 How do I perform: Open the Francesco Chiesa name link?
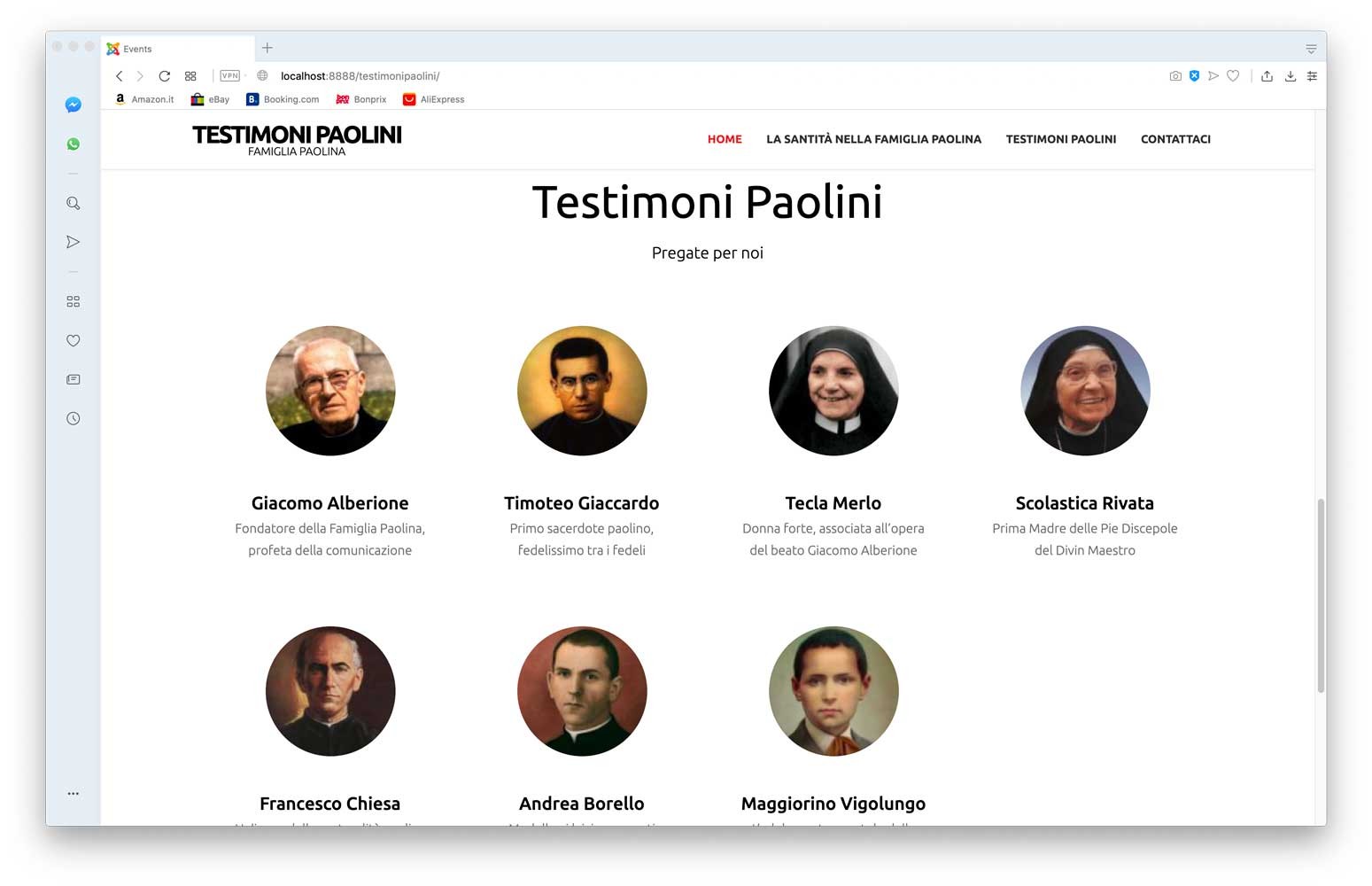point(330,804)
